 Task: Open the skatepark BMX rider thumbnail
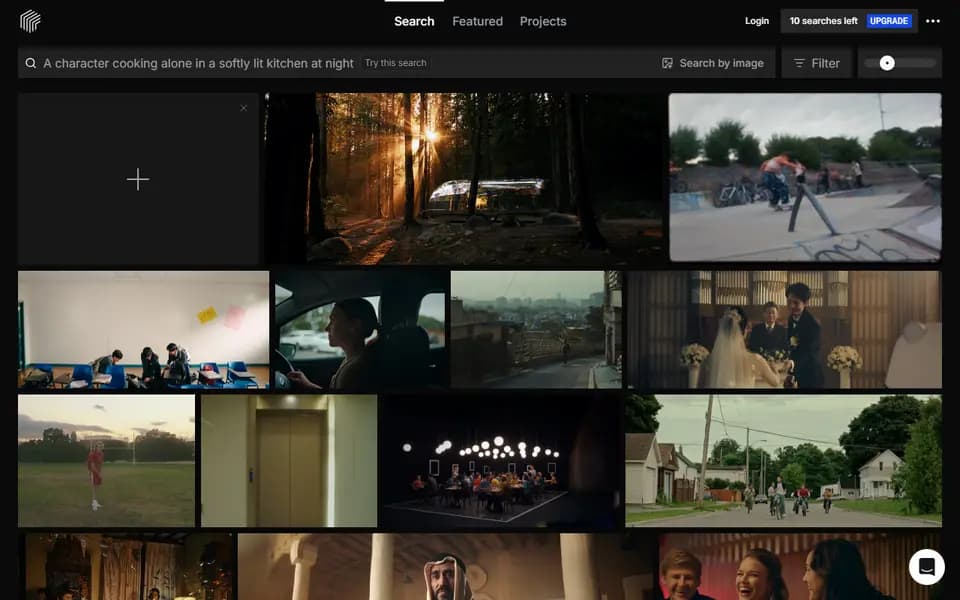click(x=805, y=177)
